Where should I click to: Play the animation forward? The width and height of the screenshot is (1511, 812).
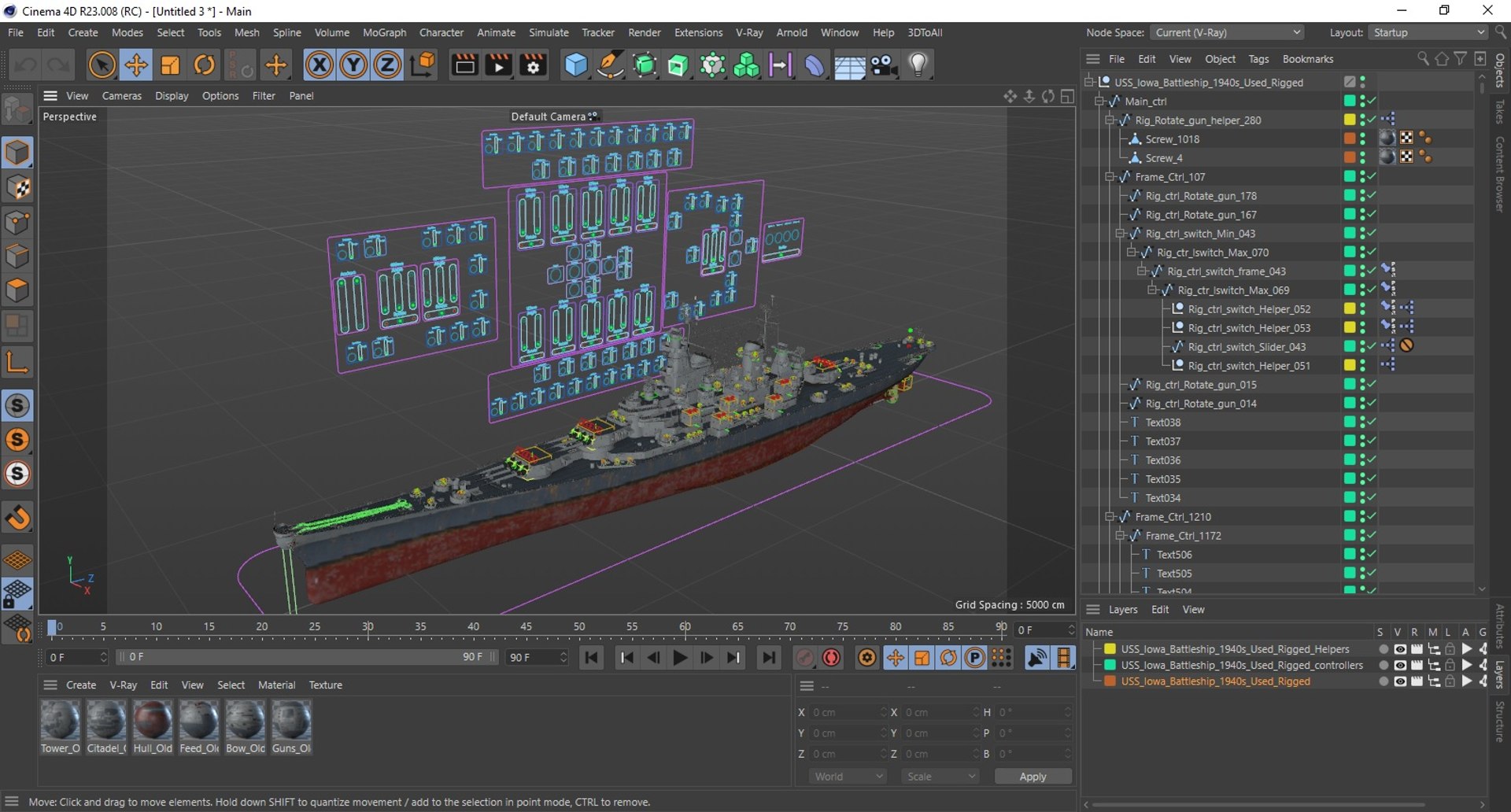[x=681, y=658]
